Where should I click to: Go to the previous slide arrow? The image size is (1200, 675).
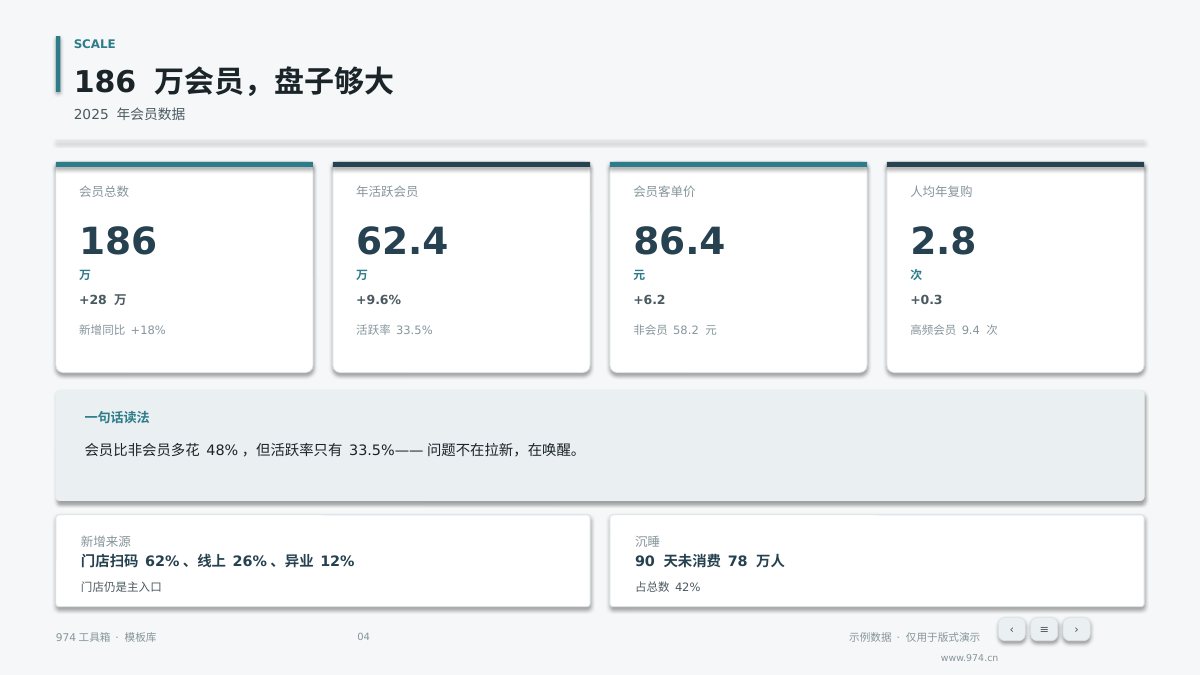(x=1011, y=629)
